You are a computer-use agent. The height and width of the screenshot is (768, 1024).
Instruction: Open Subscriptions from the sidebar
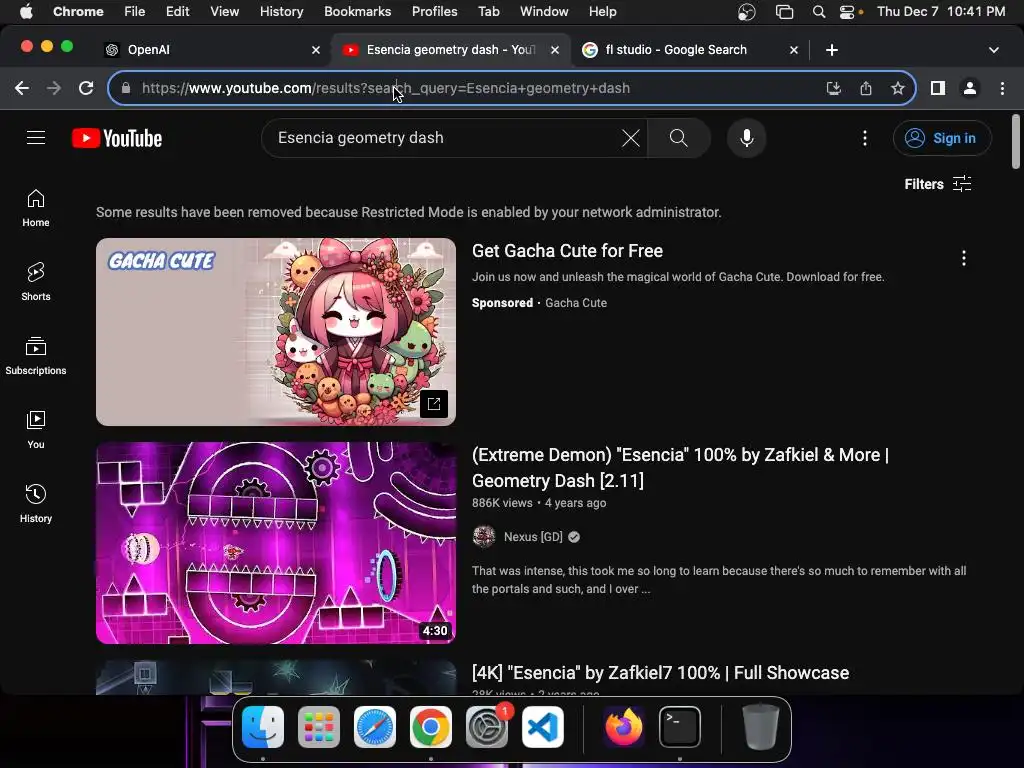coord(36,356)
